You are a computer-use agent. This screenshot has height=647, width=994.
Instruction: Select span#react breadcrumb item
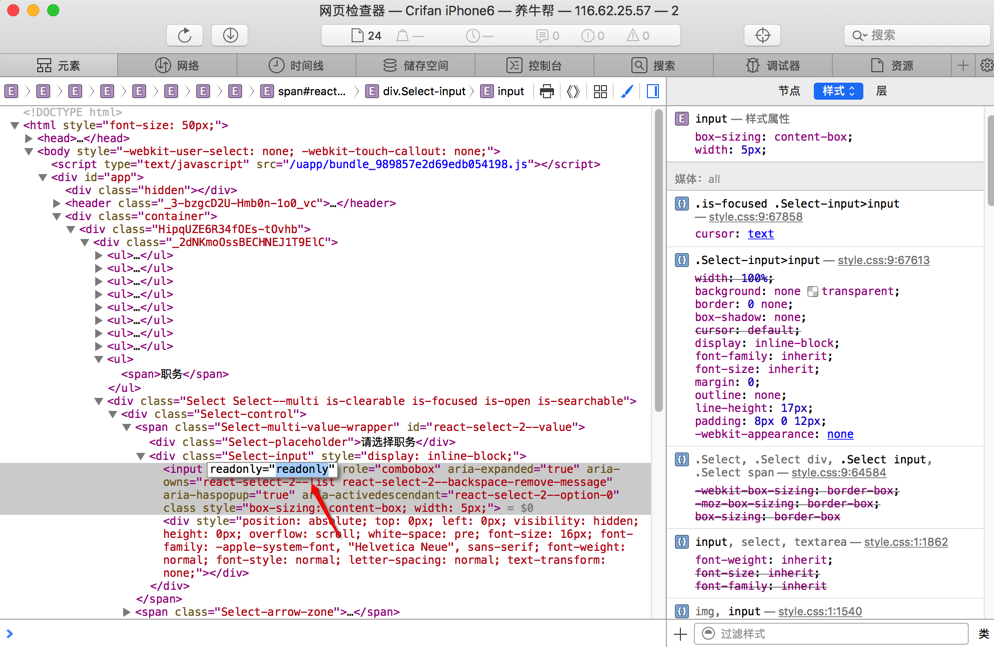point(305,91)
